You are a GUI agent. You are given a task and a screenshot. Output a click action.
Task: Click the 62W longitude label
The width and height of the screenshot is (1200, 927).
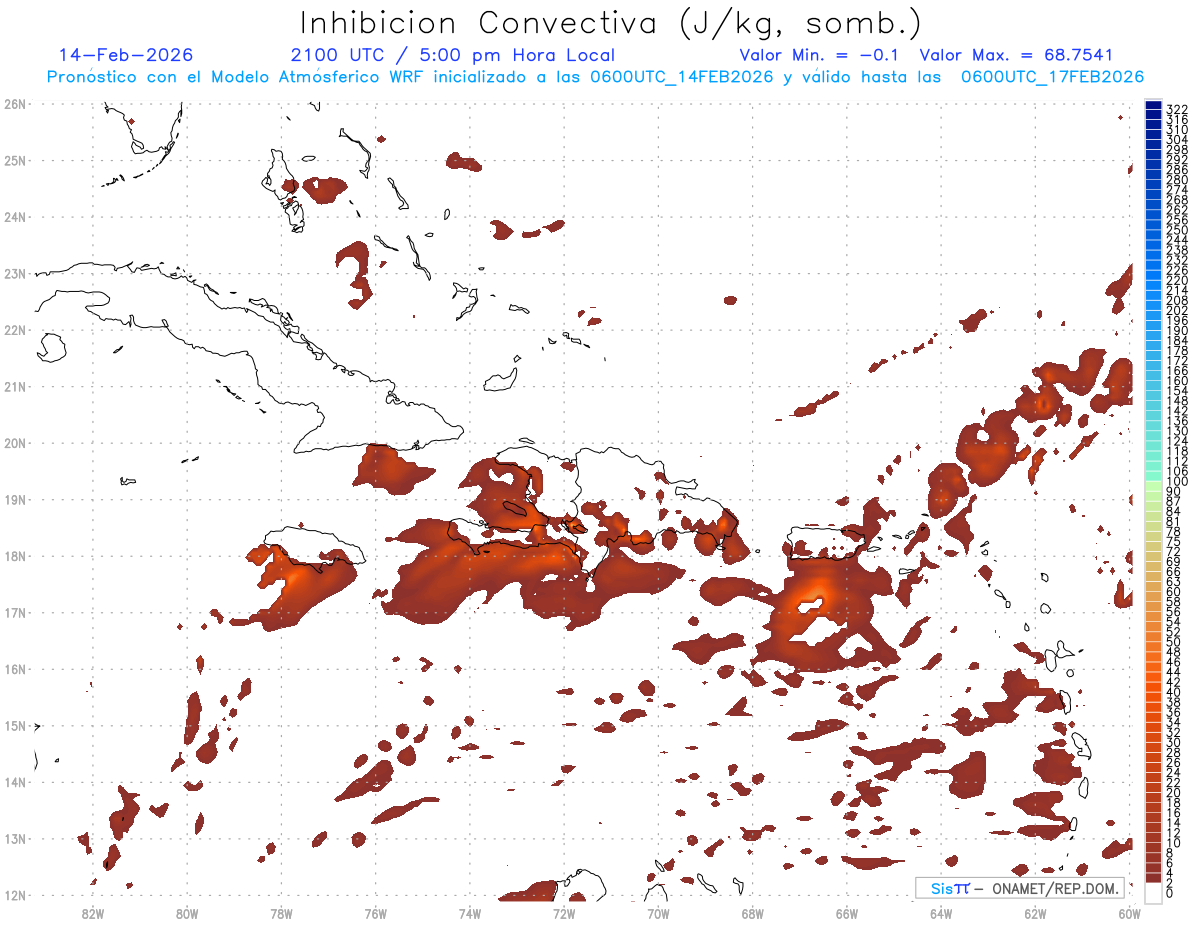coord(1035,913)
